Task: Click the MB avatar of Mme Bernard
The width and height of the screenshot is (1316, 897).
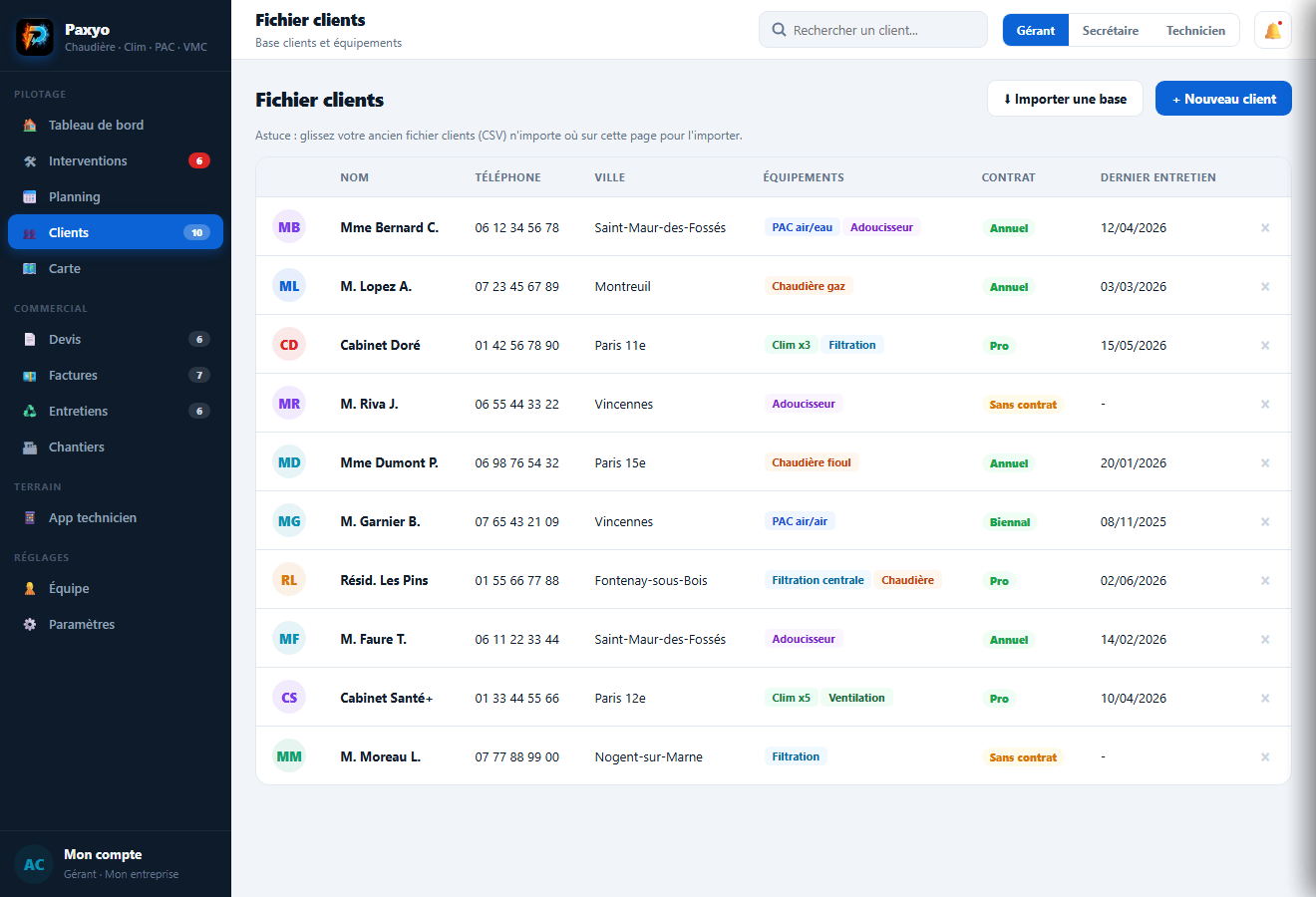Action: [289, 227]
